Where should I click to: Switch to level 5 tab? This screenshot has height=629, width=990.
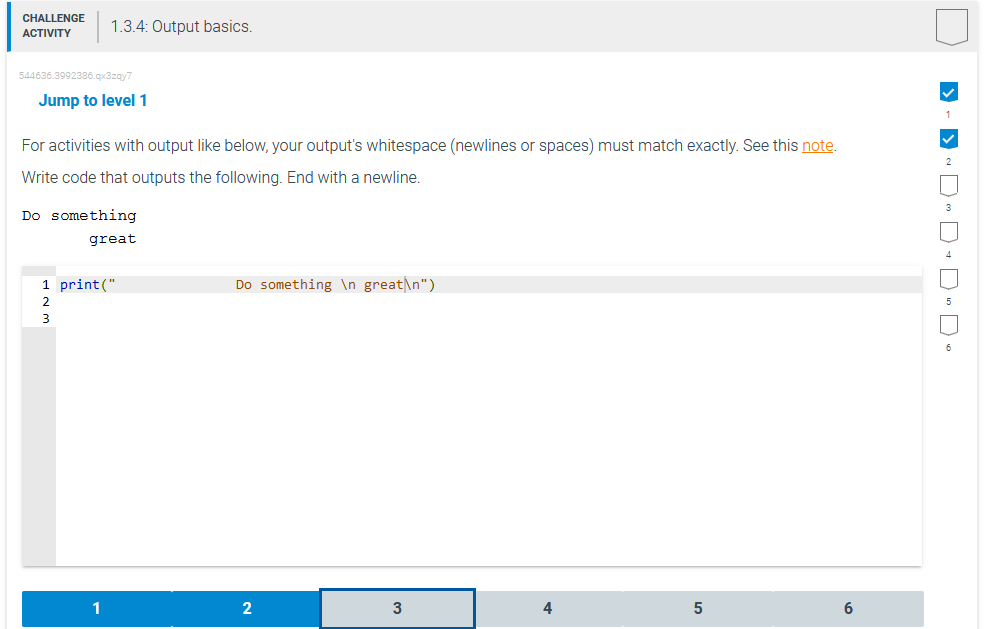click(x=697, y=608)
